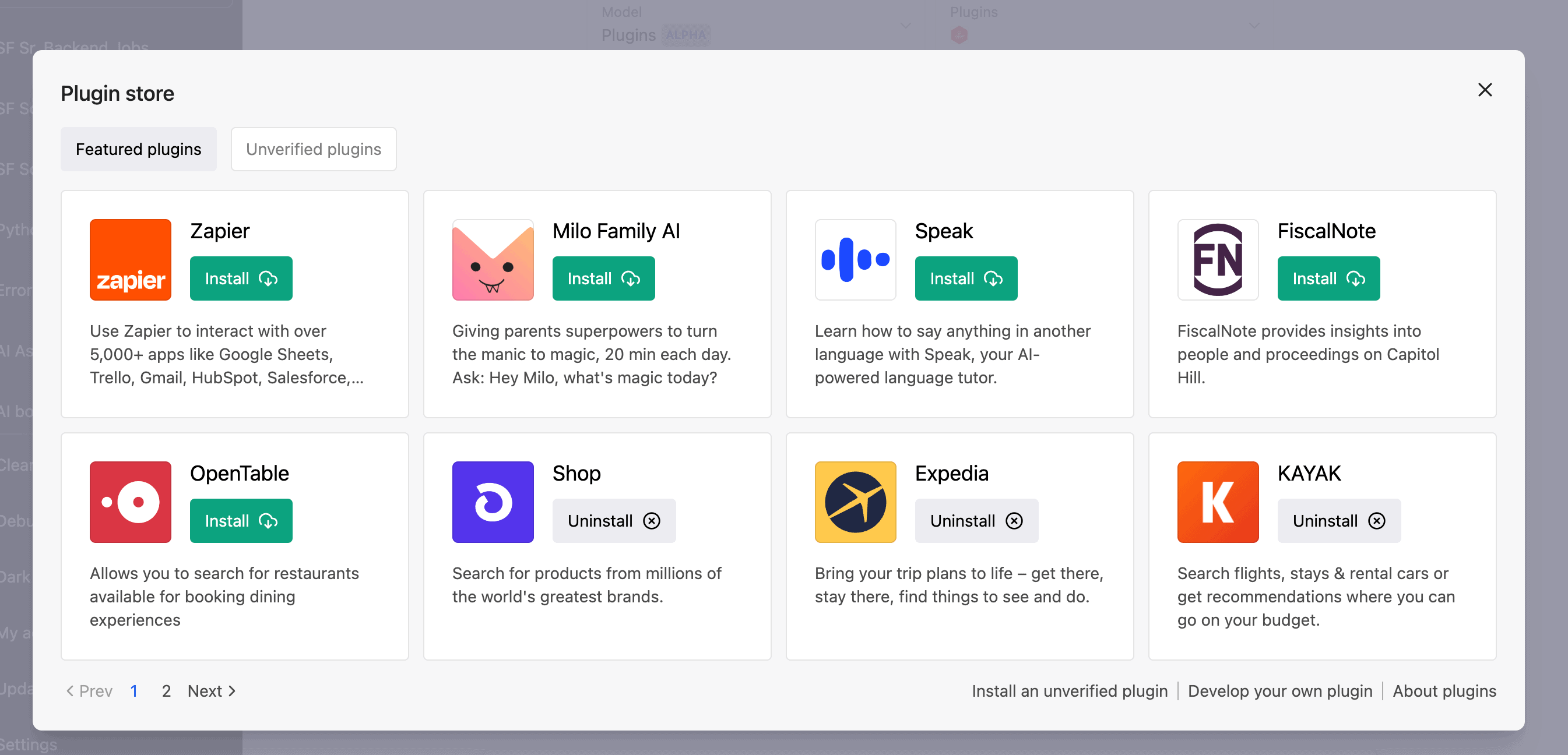Uninstall the Expedia plugin

(974, 521)
